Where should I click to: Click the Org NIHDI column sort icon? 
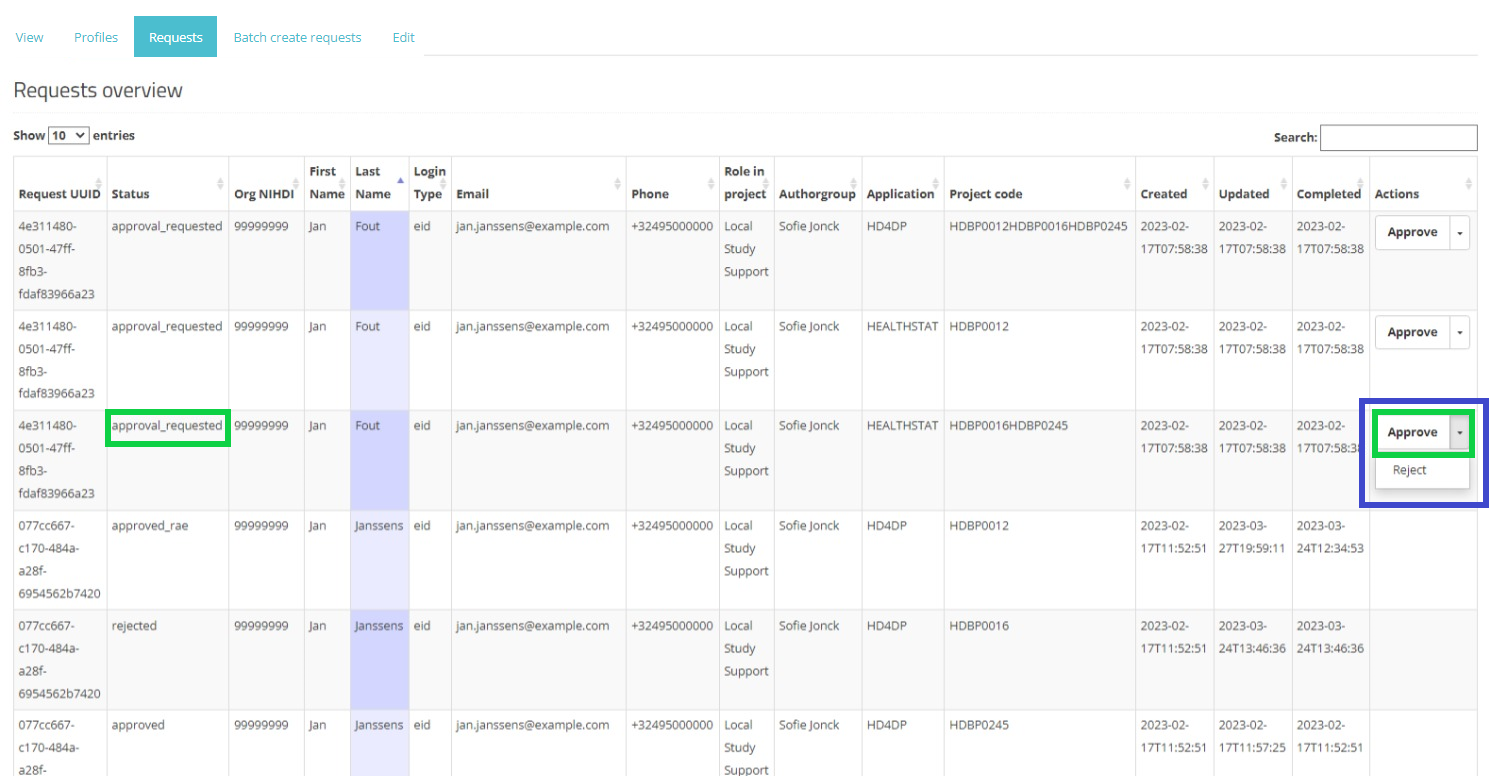pos(298,183)
